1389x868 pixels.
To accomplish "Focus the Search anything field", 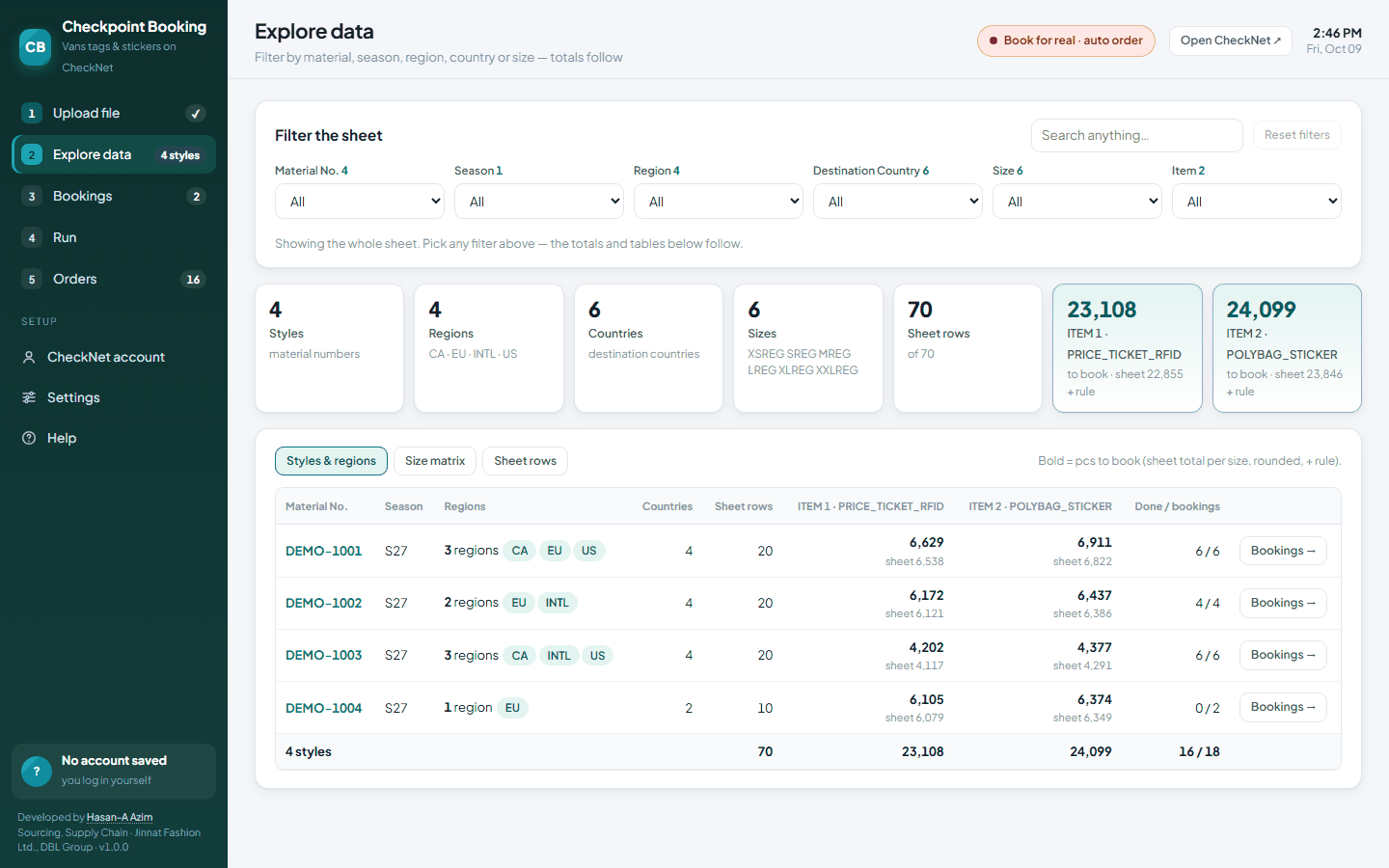I will tap(1137, 135).
